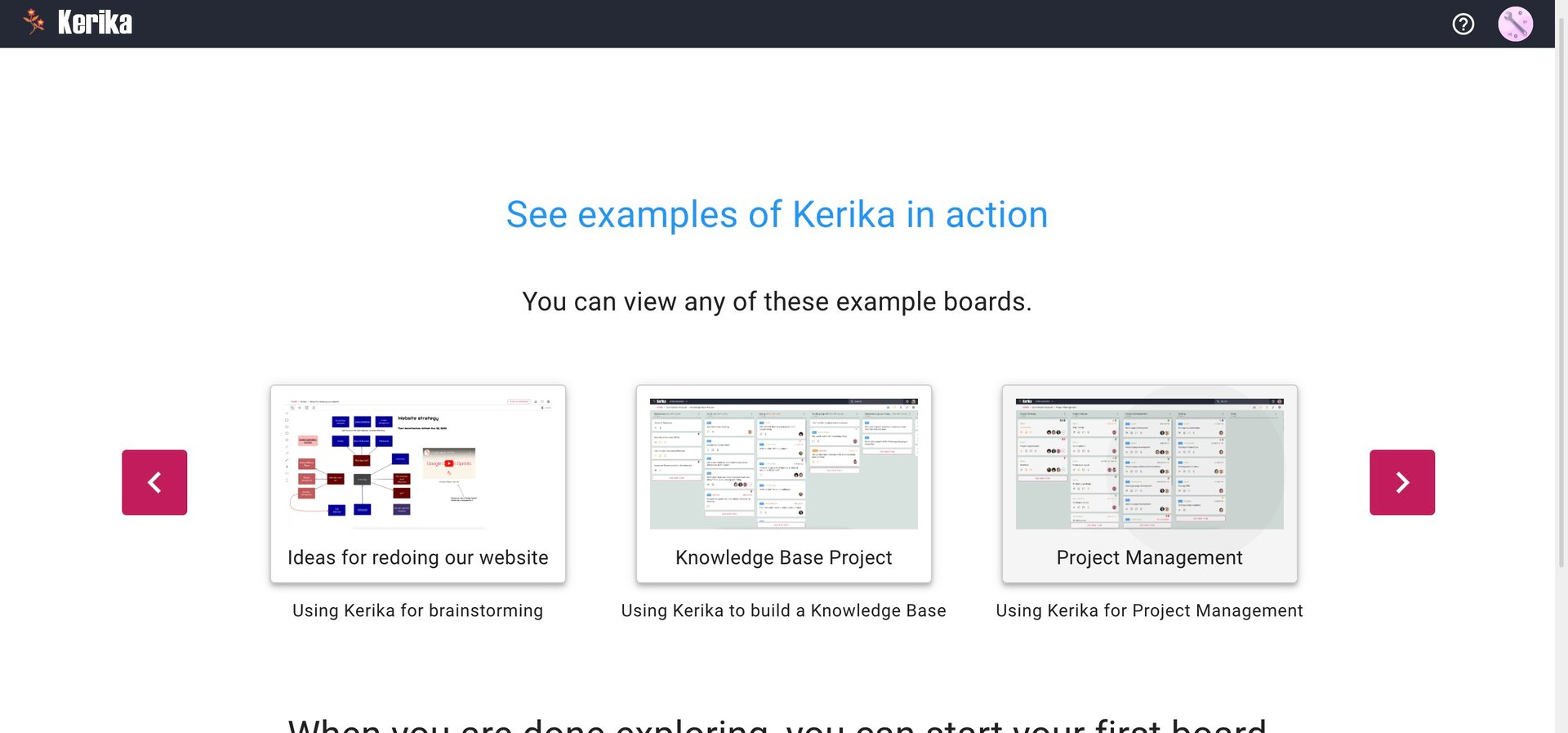Viewport: 1568px width, 733px height.
Task: Go to previous examples with left arrow
Action: click(154, 482)
